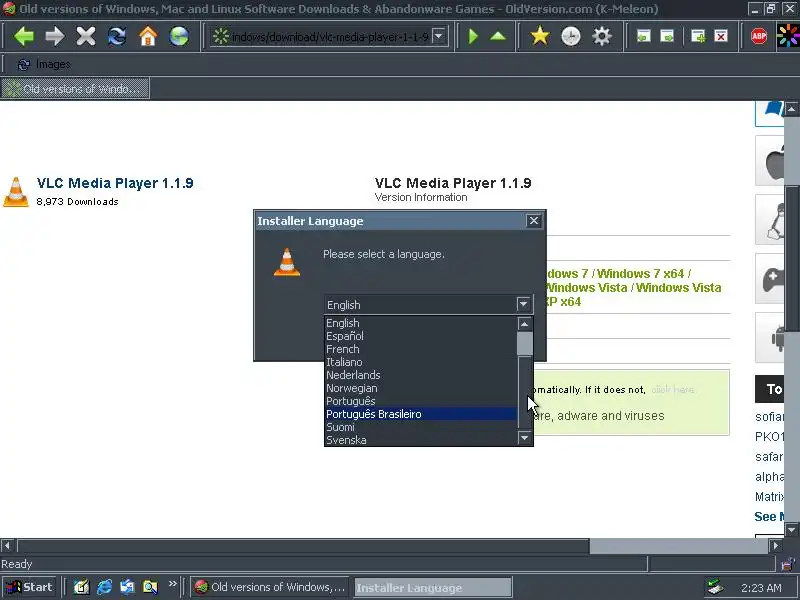Open the home page icon
The width and height of the screenshot is (800, 600).
[148, 36]
